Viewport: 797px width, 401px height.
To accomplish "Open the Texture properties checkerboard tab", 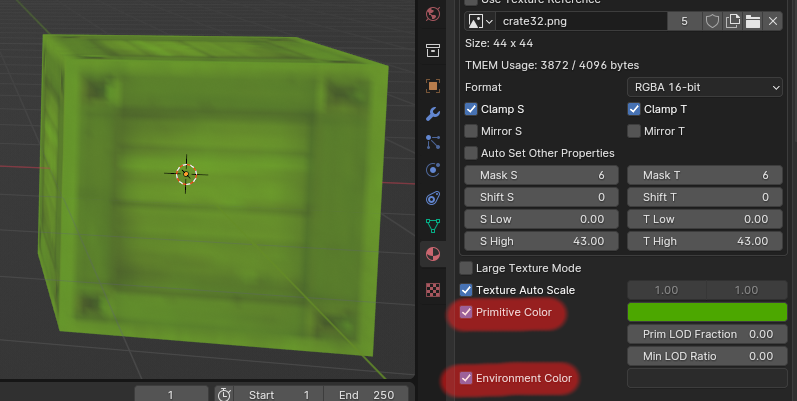I will [x=432, y=290].
